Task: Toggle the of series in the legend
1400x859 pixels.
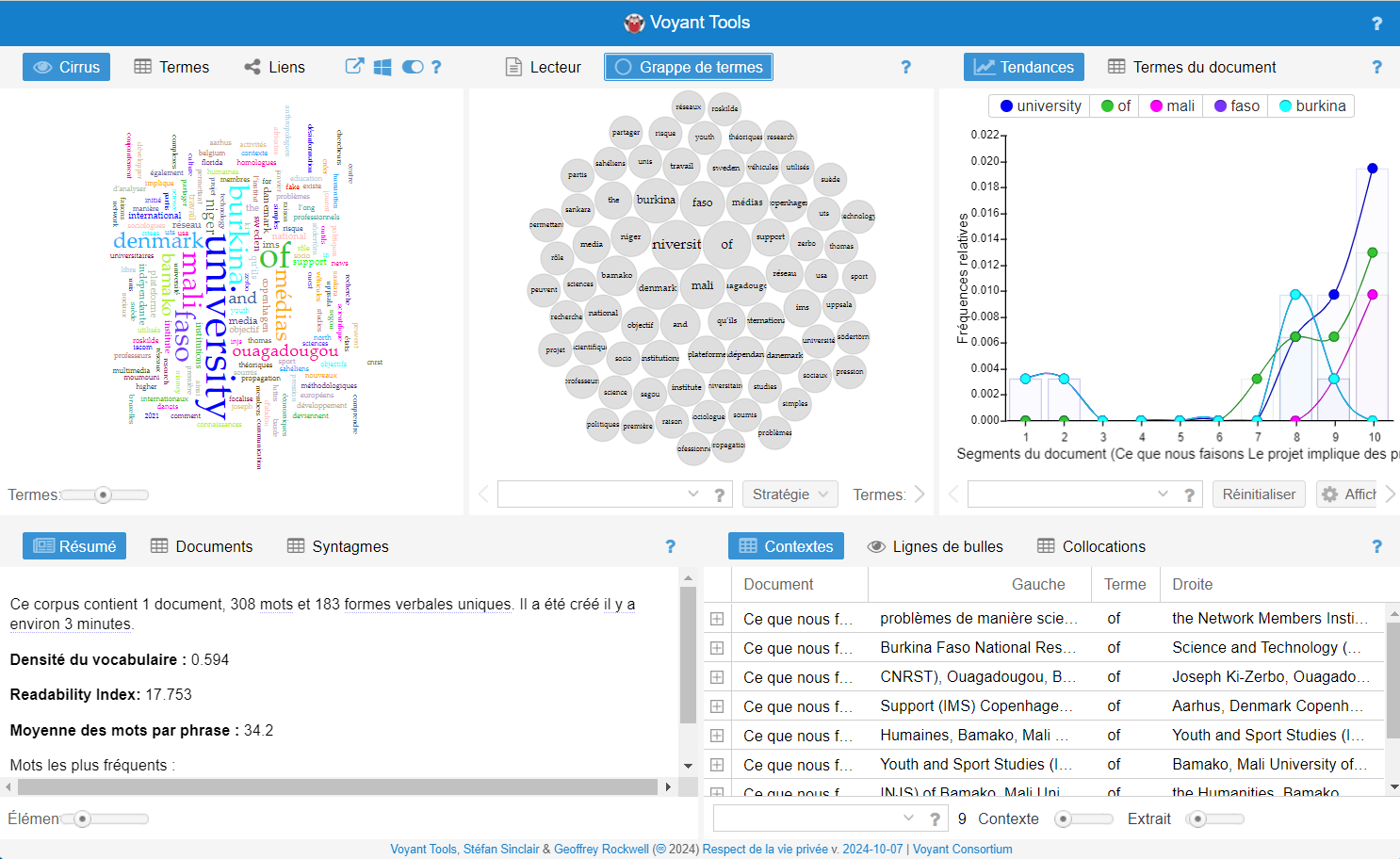Action: click(1115, 105)
